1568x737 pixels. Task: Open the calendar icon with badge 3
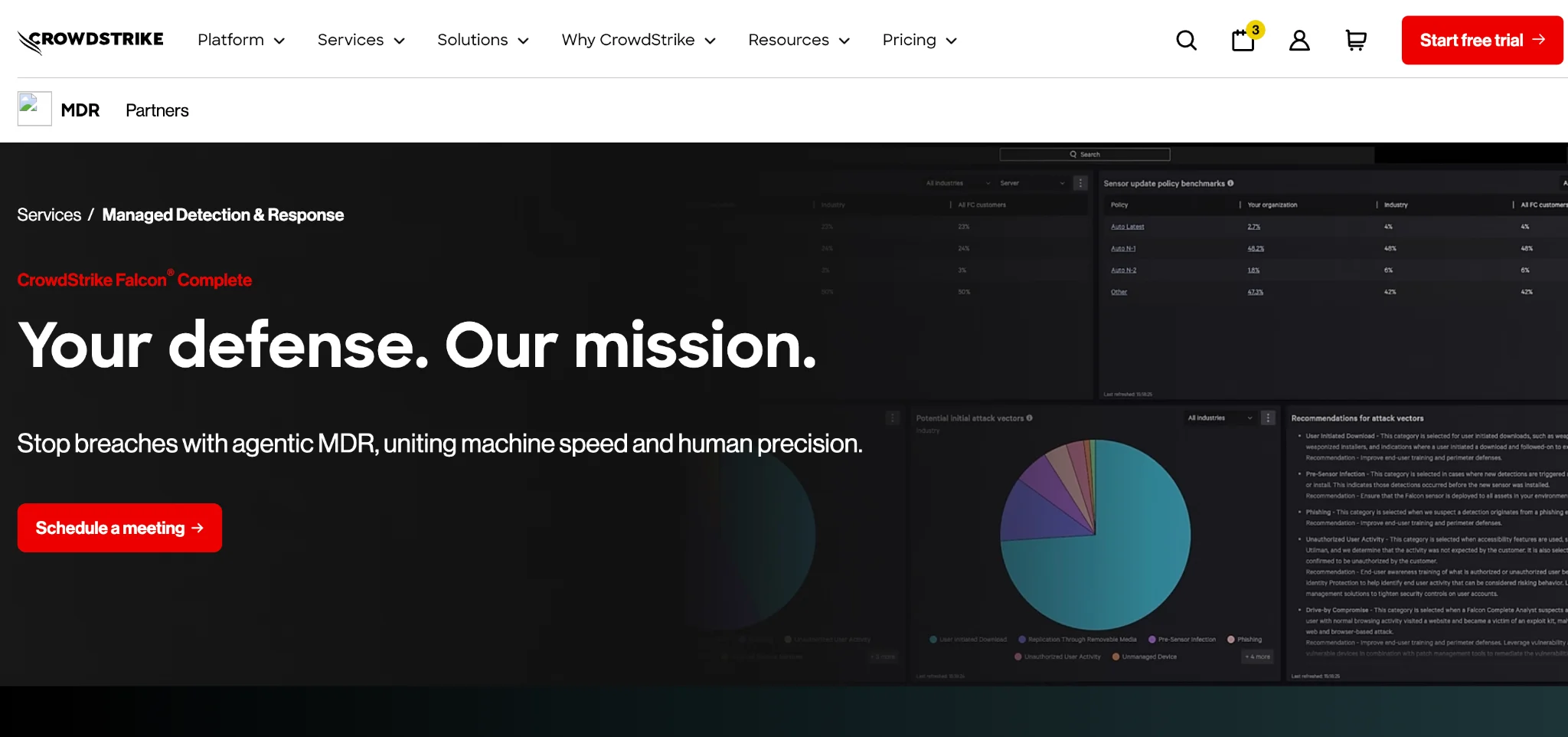click(1244, 39)
